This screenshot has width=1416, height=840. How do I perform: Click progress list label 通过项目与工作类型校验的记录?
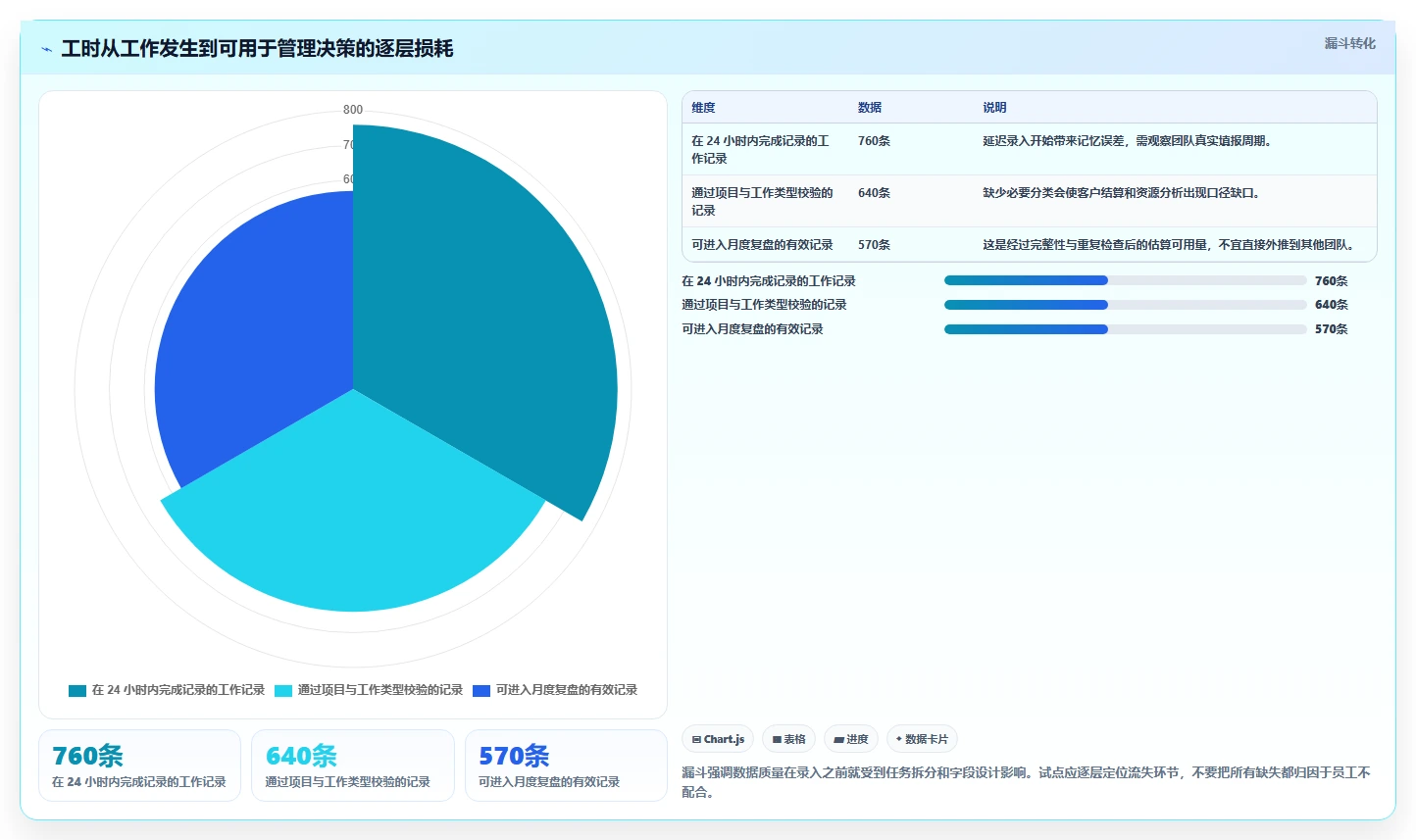coord(764,305)
